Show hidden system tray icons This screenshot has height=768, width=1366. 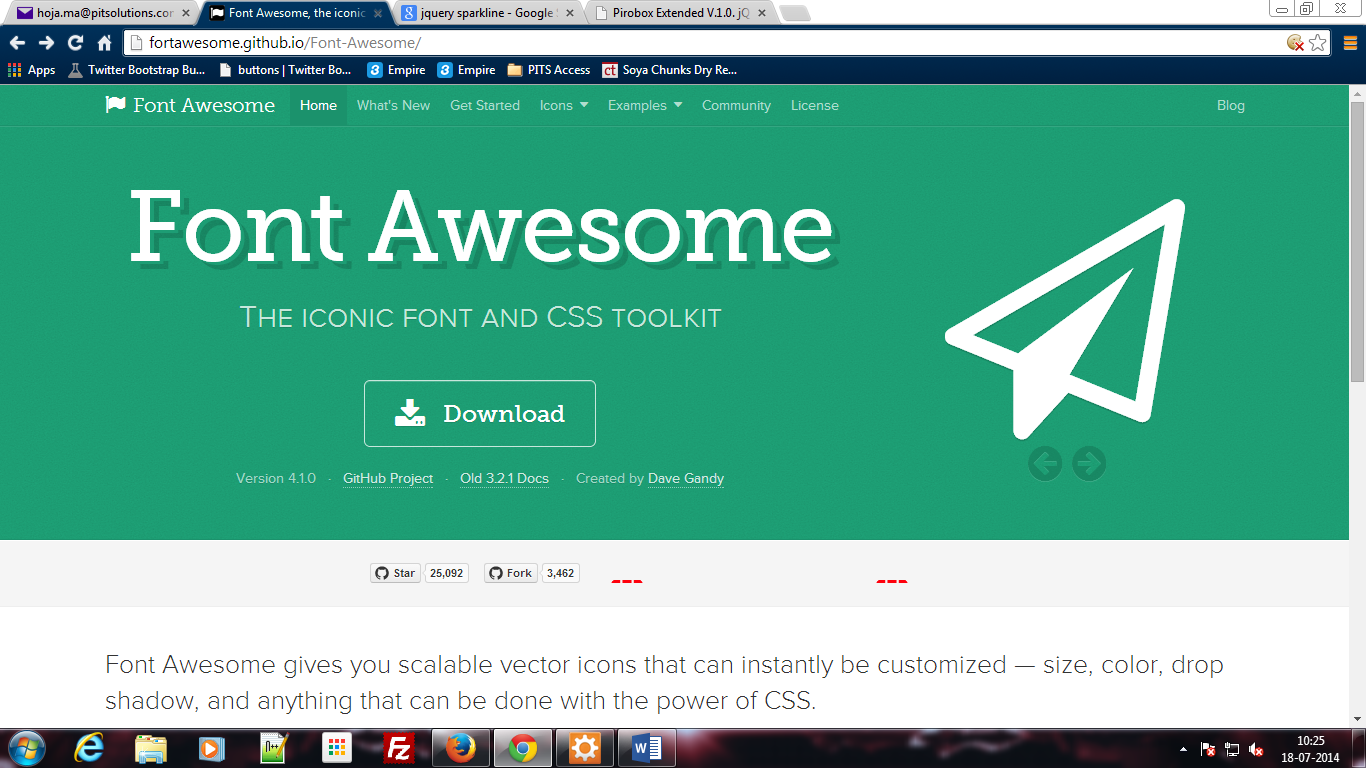1184,749
